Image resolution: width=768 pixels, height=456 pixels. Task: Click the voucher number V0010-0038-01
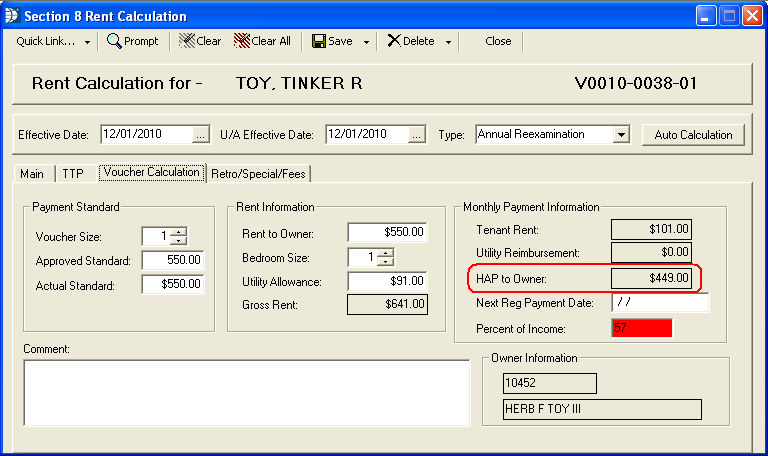tap(636, 83)
